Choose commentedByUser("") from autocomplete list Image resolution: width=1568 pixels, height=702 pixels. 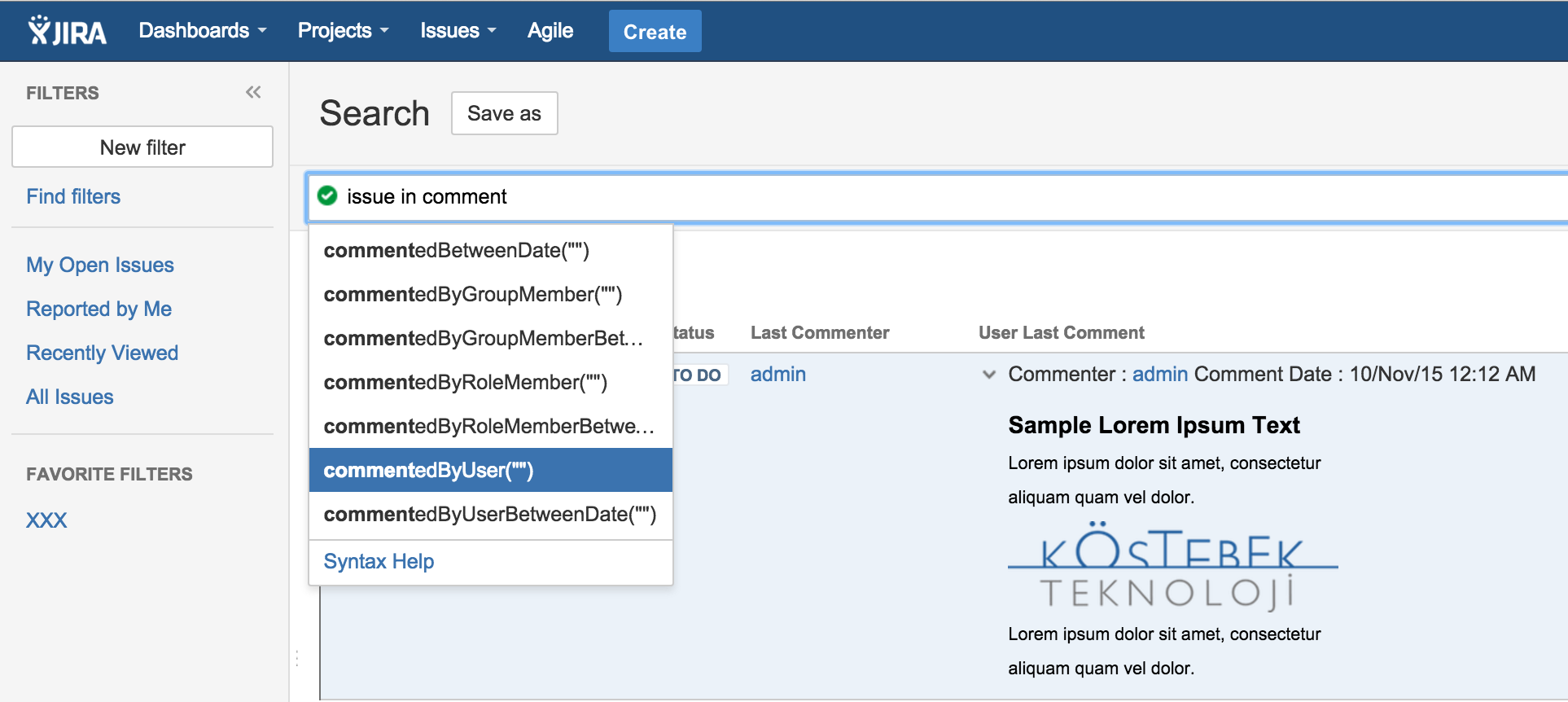[x=491, y=470]
